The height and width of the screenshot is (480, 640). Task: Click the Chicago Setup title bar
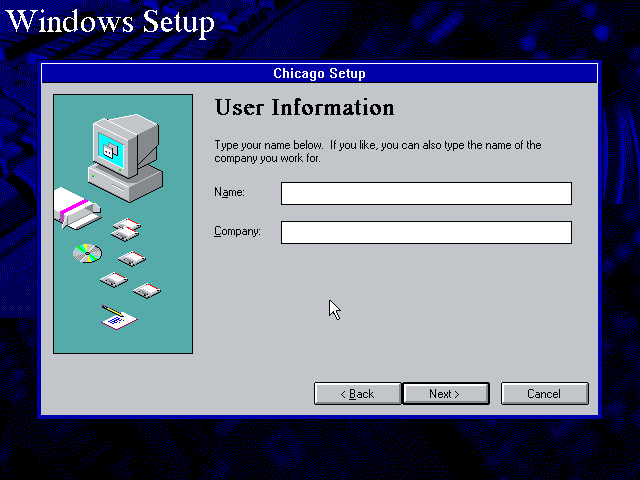320,73
